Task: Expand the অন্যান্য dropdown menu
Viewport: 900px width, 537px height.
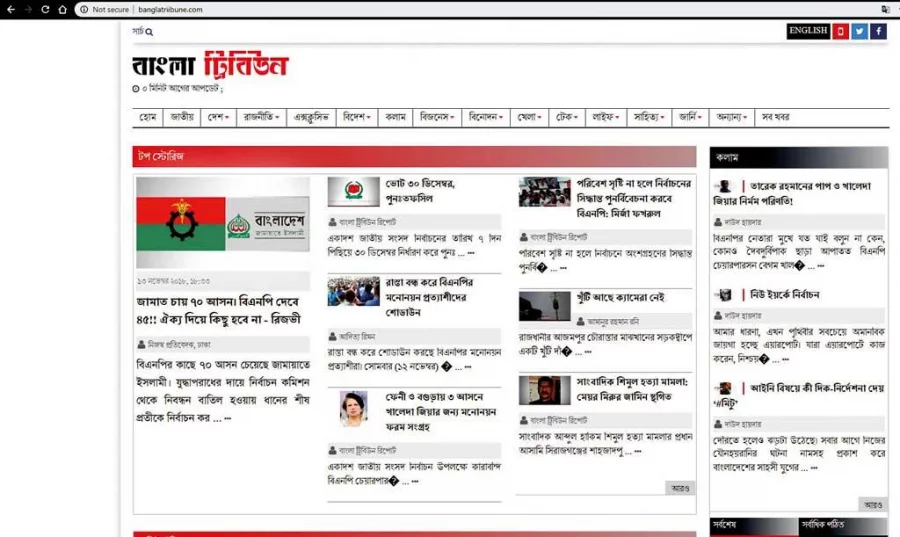Action: [731, 117]
